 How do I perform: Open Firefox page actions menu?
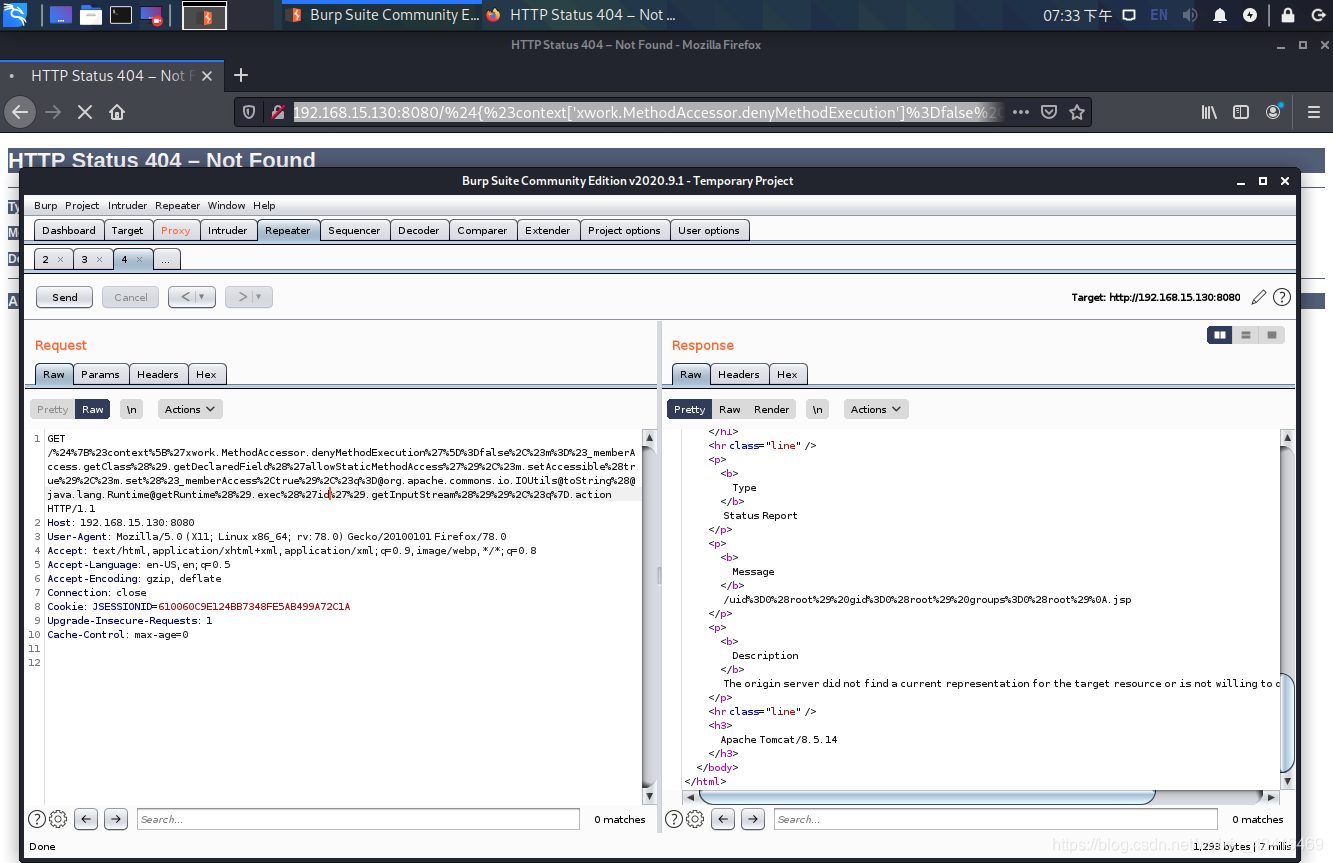[x=1021, y=112]
